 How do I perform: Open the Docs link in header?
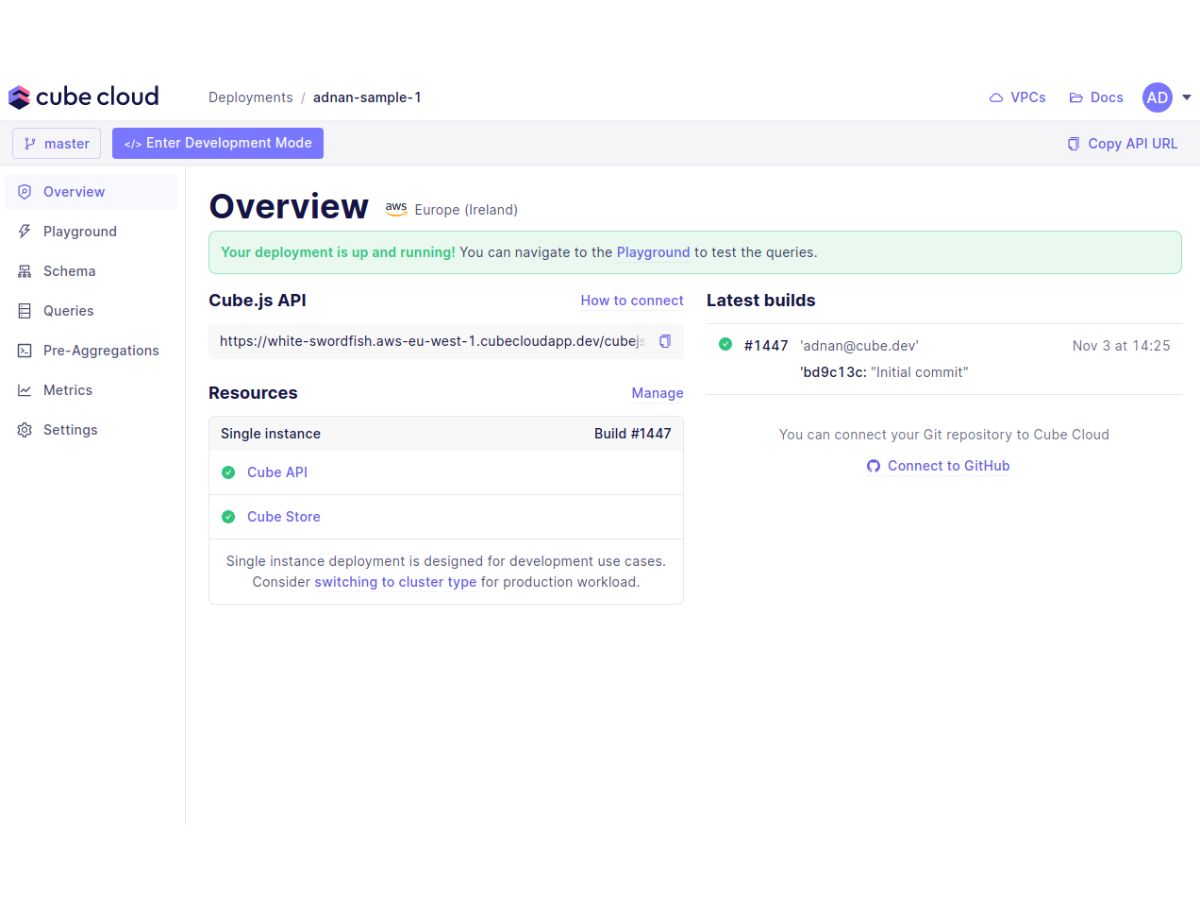pyautogui.click(x=1096, y=97)
